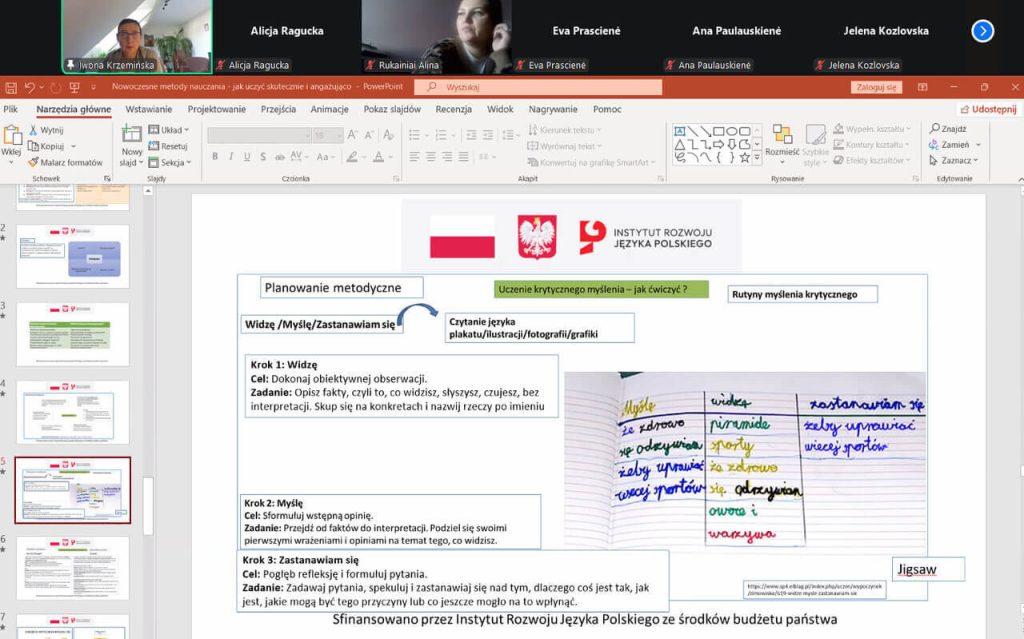
Task: Click the Wklej paste icon
Action: click(11, 136)
